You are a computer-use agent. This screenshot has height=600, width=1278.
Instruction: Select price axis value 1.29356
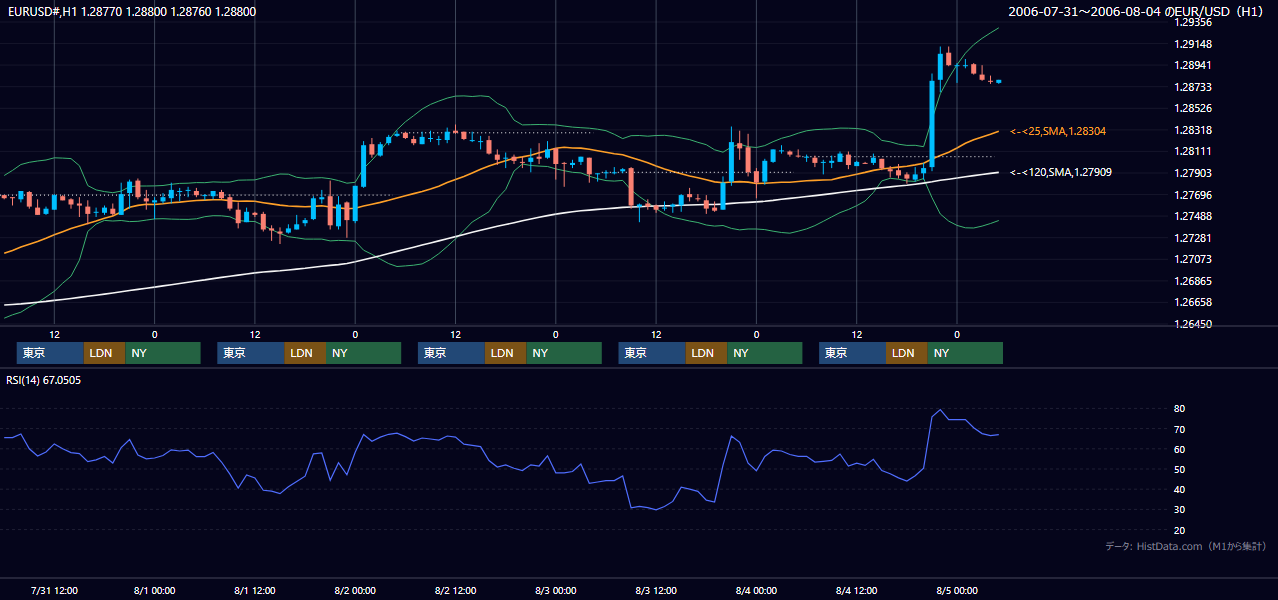point(1194,22)
